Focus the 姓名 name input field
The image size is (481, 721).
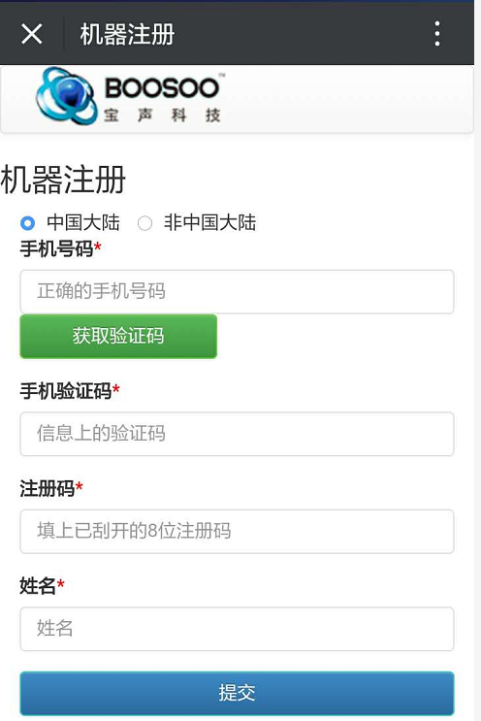[237, 629]
